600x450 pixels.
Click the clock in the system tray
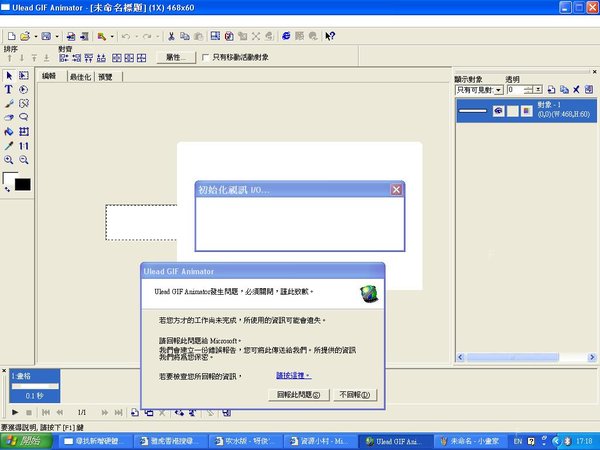pyautogui.click(x=584, y=441)
